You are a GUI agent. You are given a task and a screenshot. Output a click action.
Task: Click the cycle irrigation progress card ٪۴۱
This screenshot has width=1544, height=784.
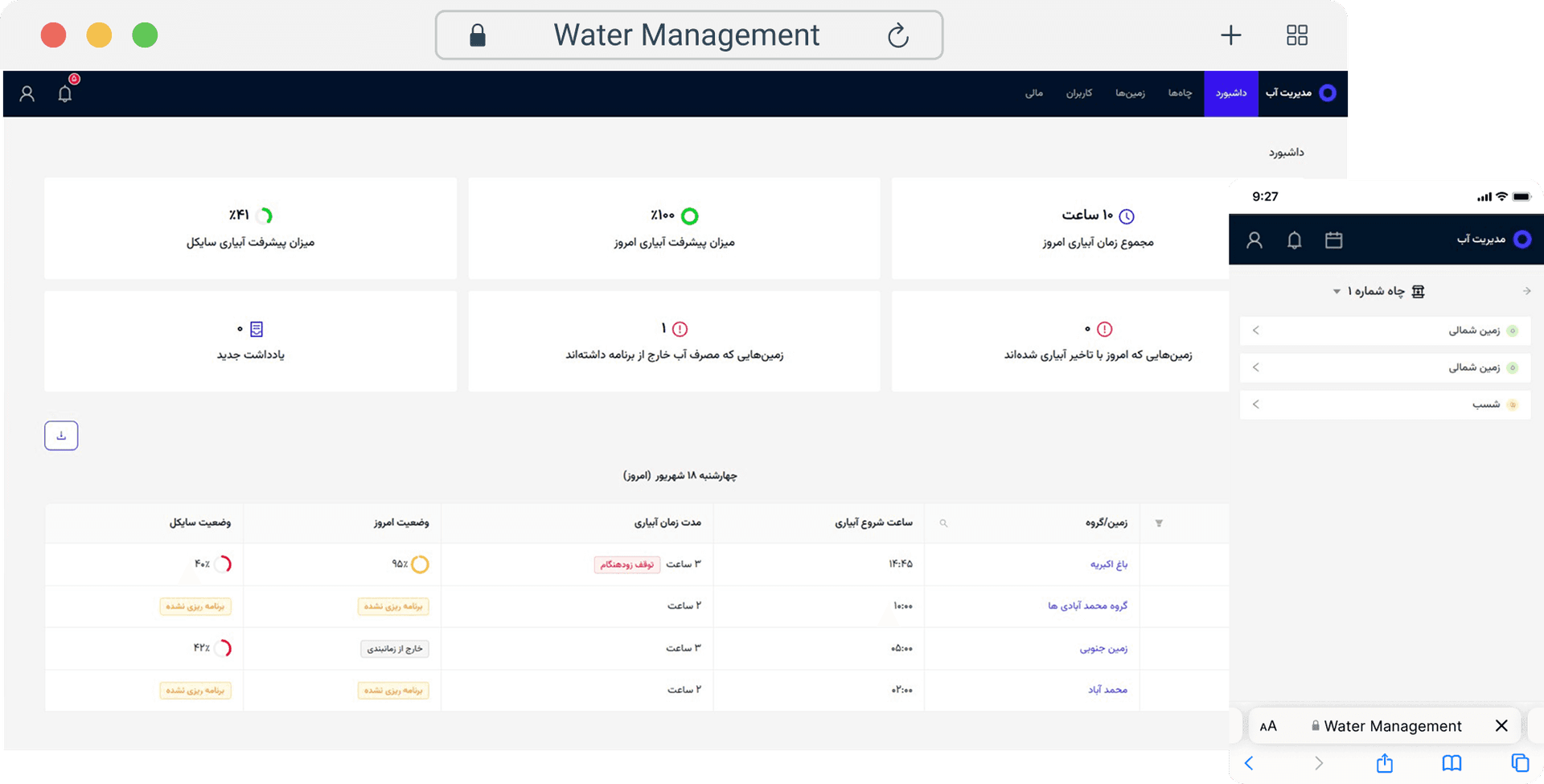(250, 228)
